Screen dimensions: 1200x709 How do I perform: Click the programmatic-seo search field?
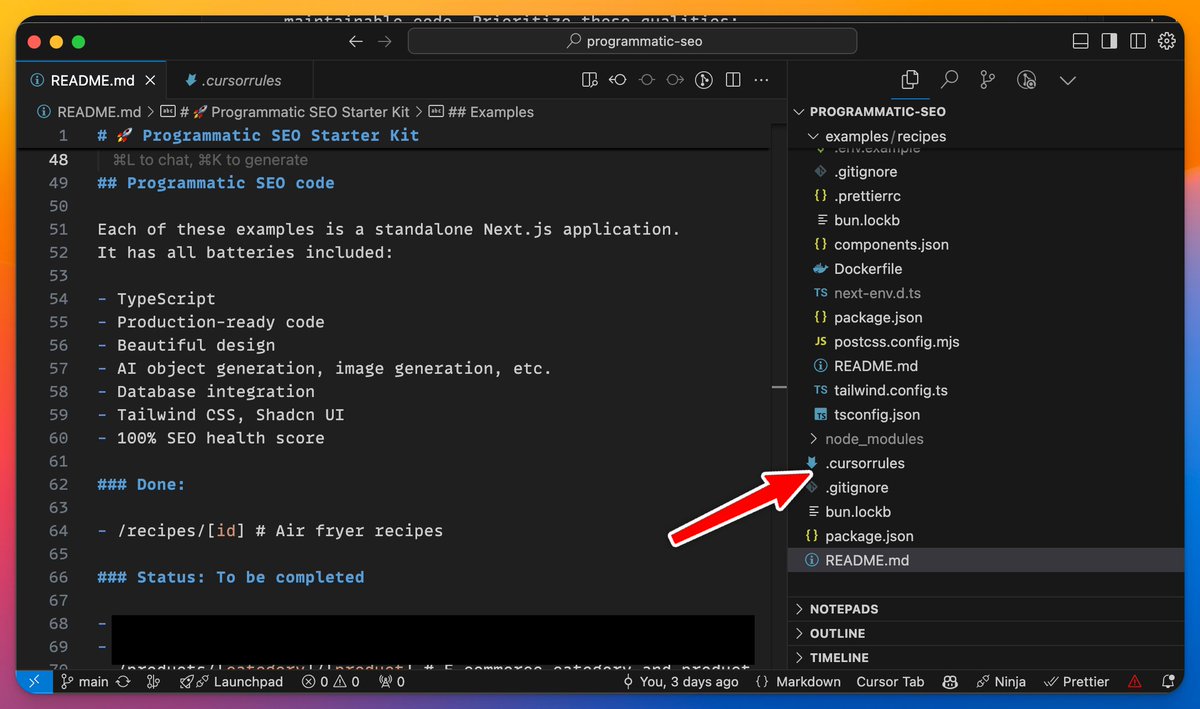point(632,41)
